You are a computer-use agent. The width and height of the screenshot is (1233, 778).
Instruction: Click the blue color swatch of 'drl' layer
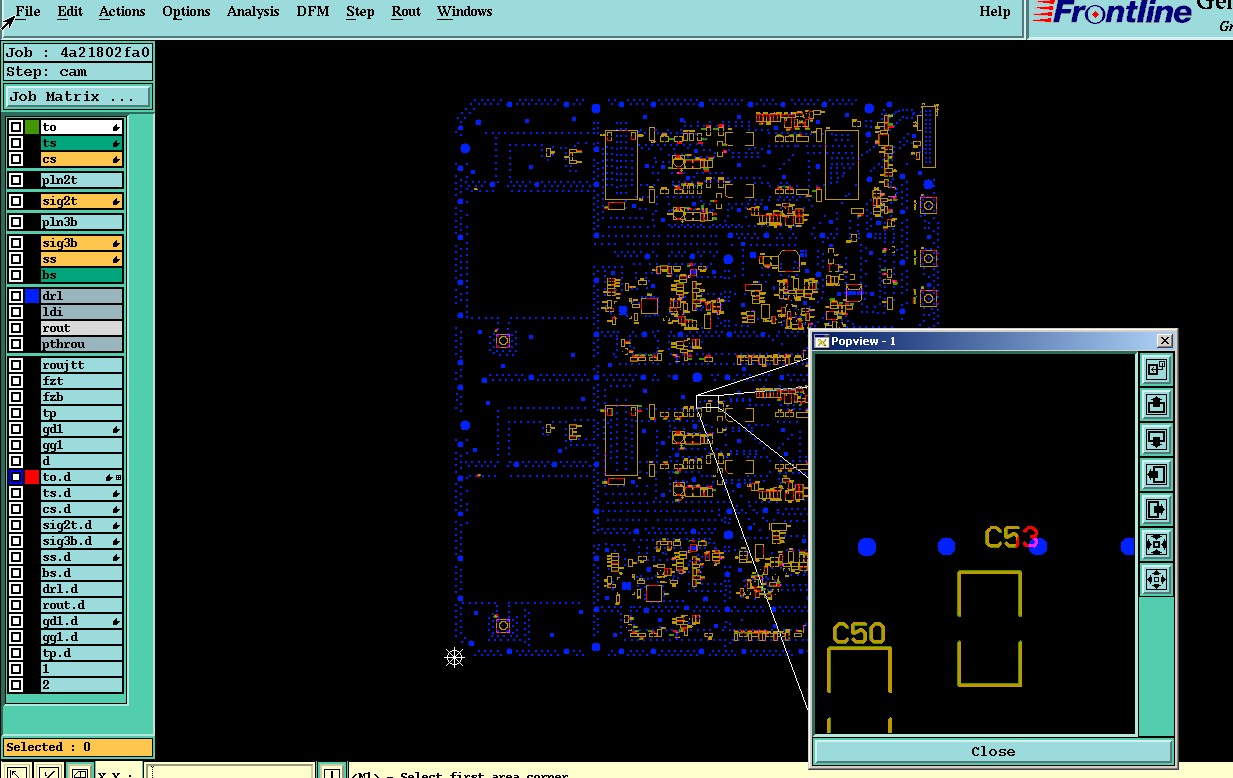(x=32, y=296)
